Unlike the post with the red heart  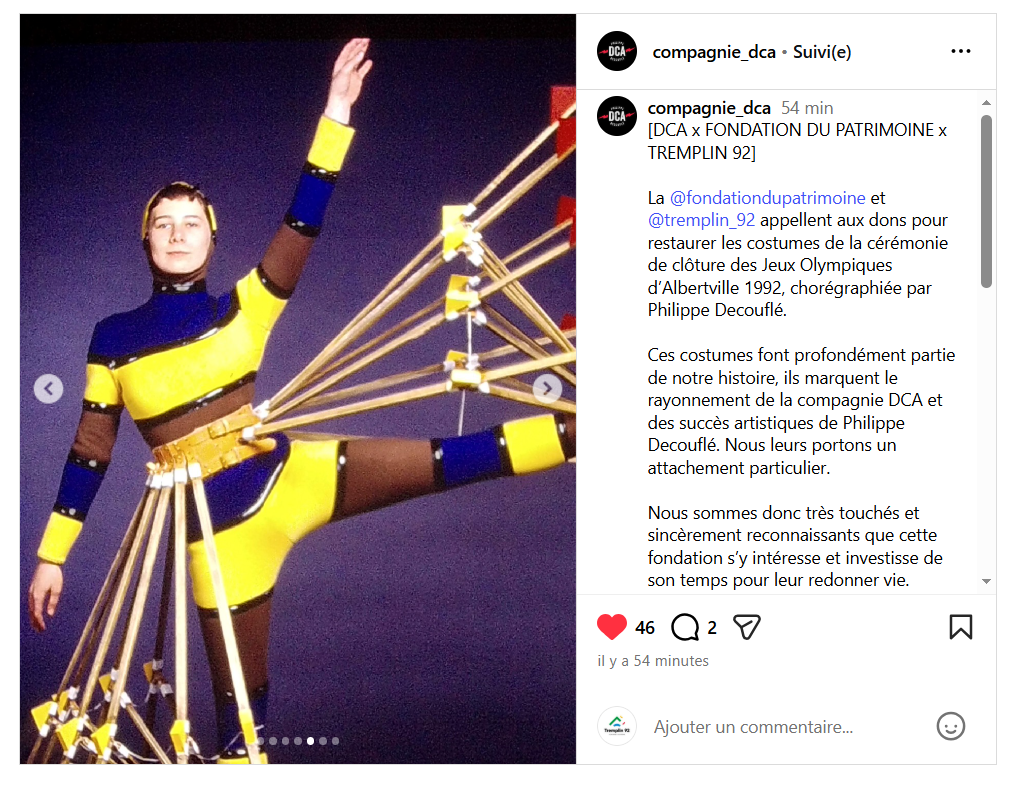pos(612,627)
